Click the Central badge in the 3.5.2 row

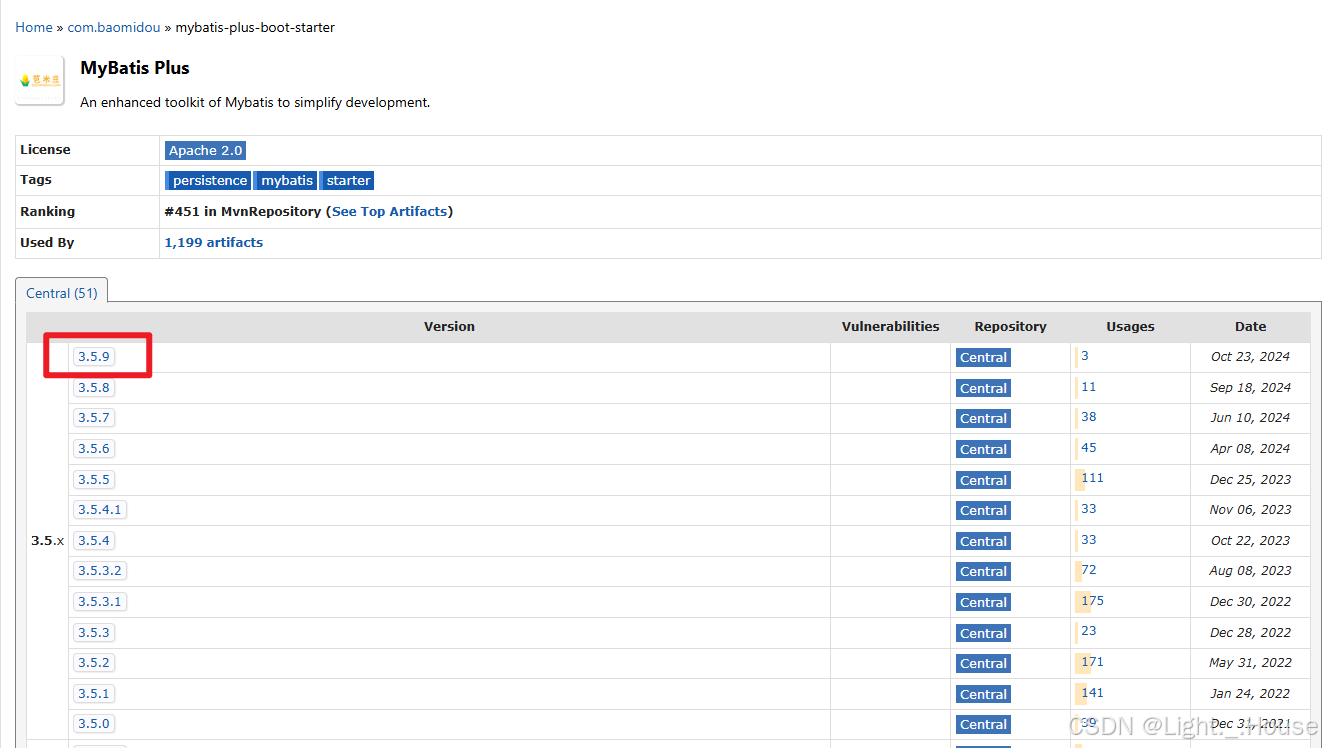(983, 664)
